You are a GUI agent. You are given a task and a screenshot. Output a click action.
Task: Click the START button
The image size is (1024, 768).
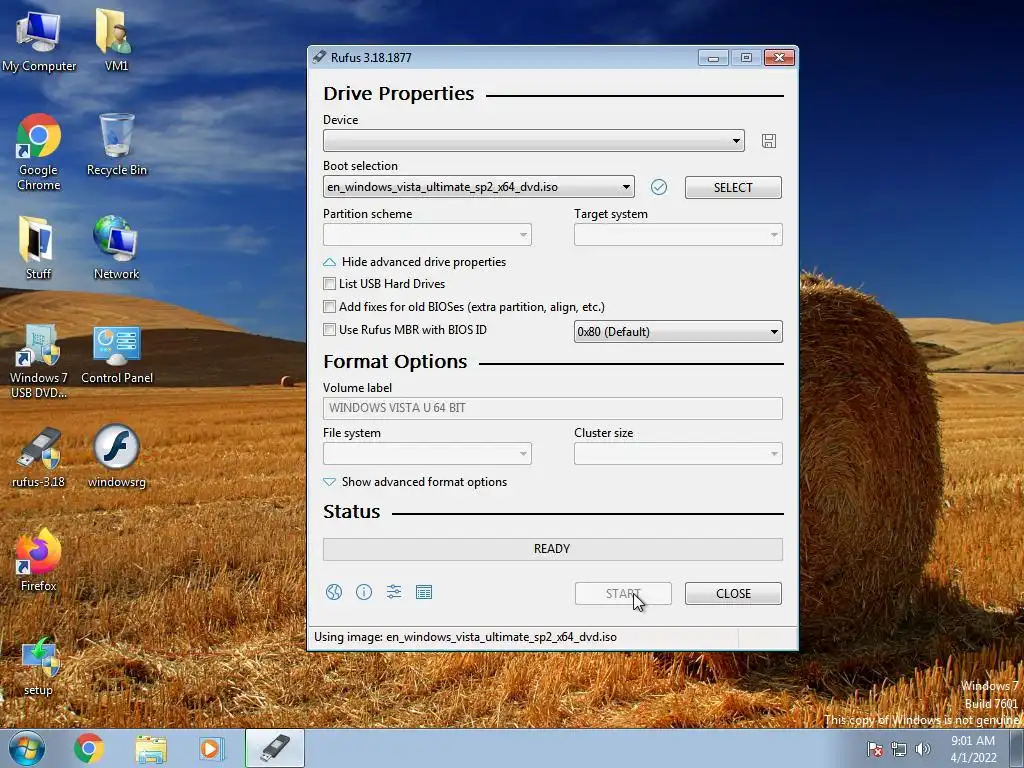pos(623,594)
